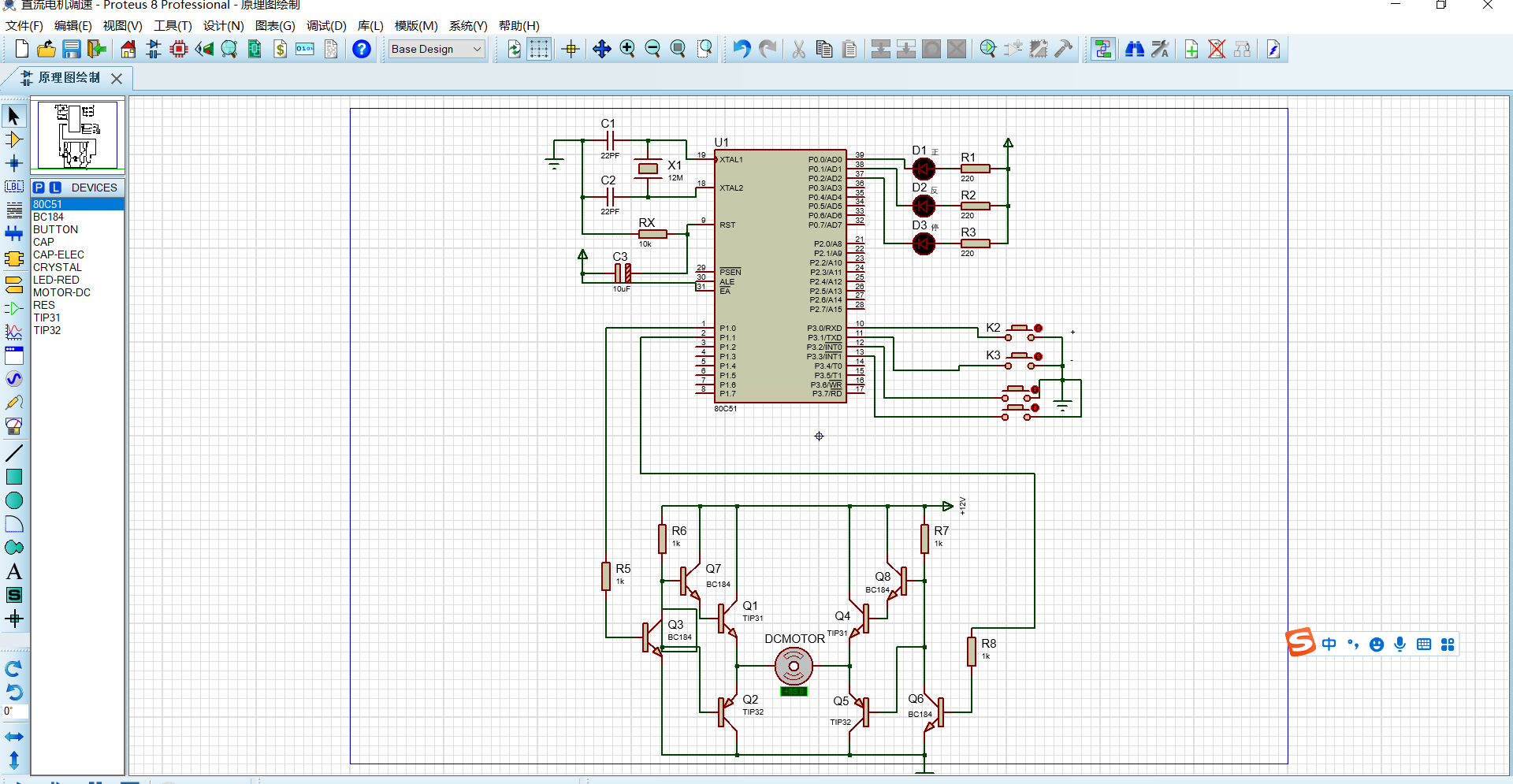Toggle the wire autorouter button
Image resolution: width=1513 pixels, height=784 pixels.
[1103, 50]
